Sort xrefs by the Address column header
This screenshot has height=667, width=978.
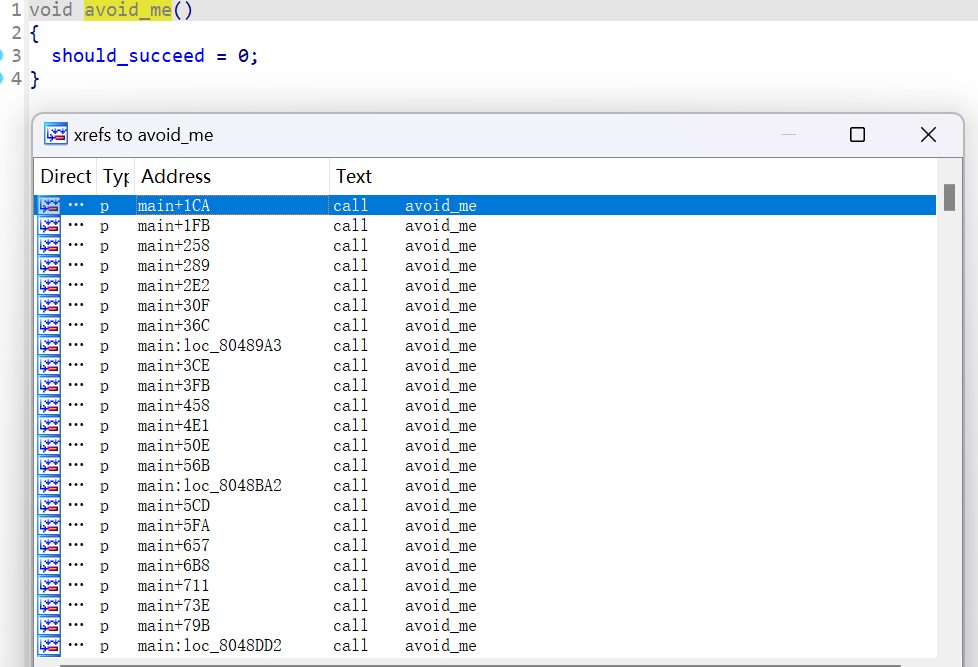pyautogui.click(x=232, y=177)
